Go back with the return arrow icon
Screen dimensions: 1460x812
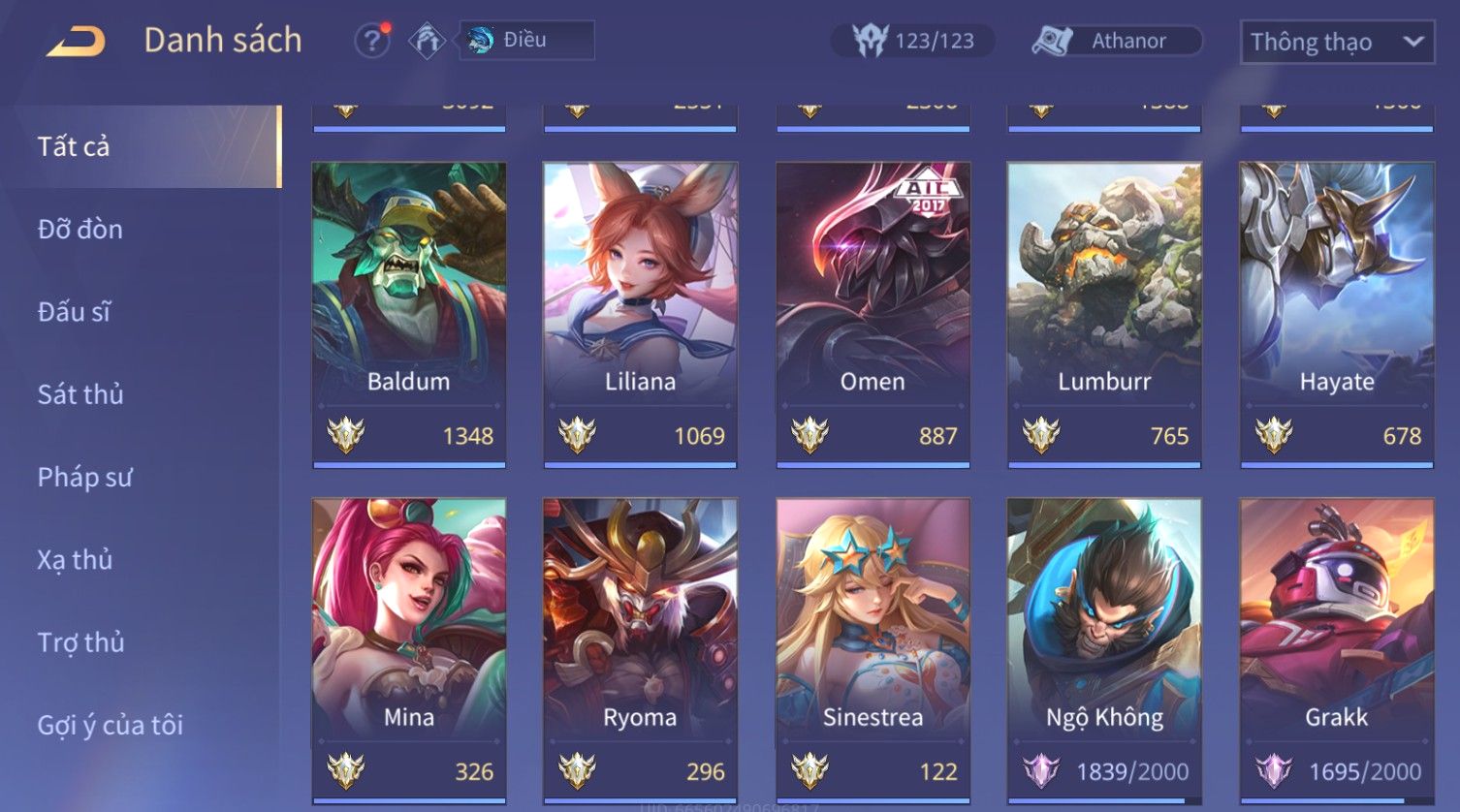[76, 42]
